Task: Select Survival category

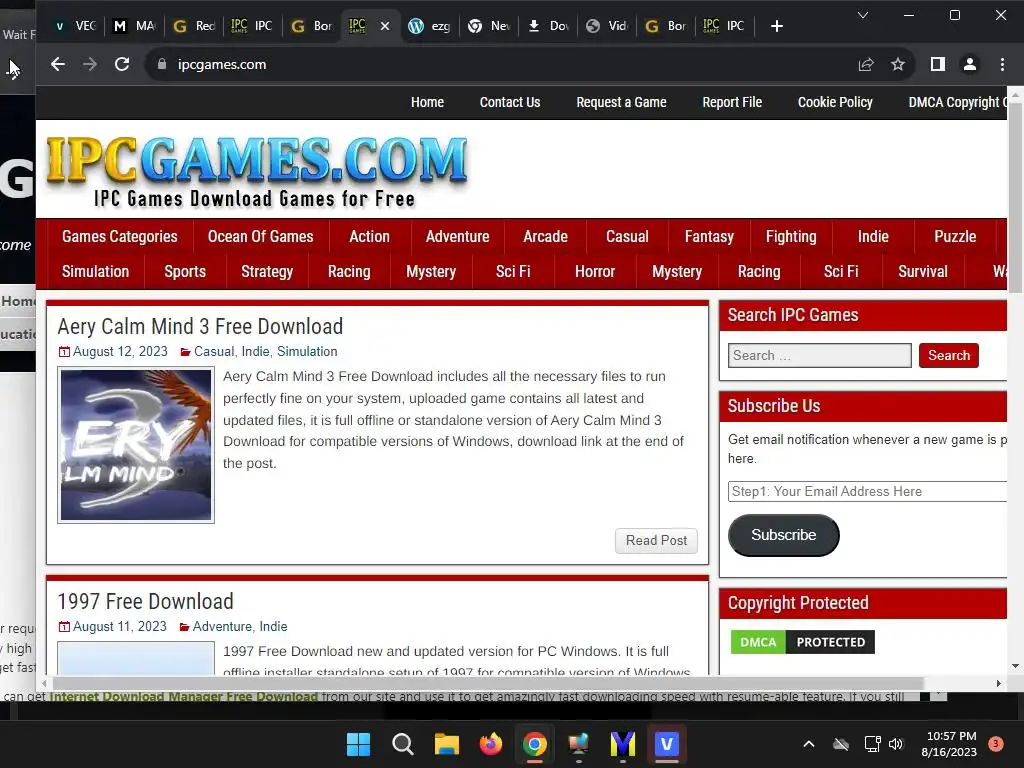Action: click(x=922, y=272)
